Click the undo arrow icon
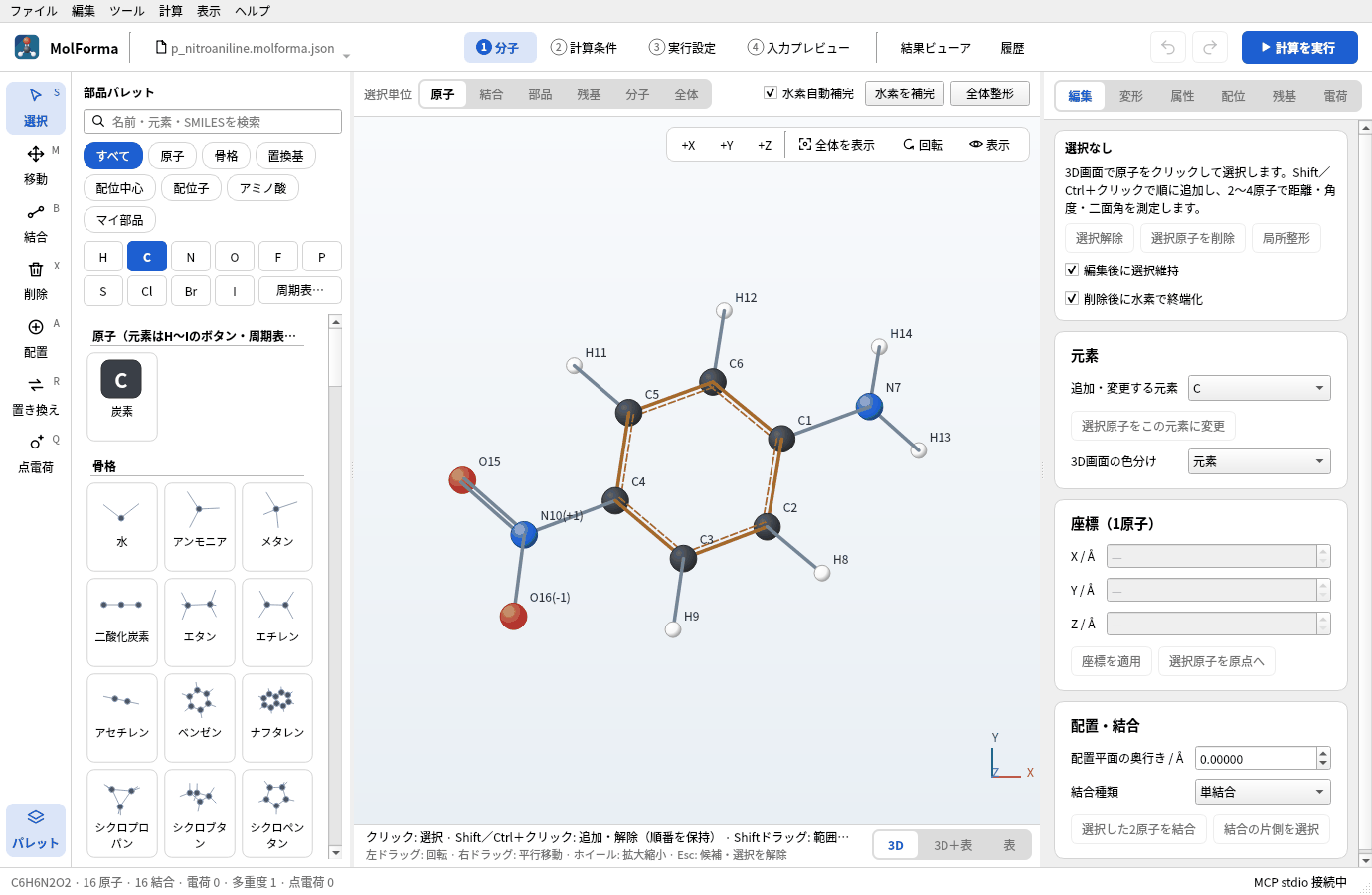This screenshot has height=895, width=1372. point(1168,47)
